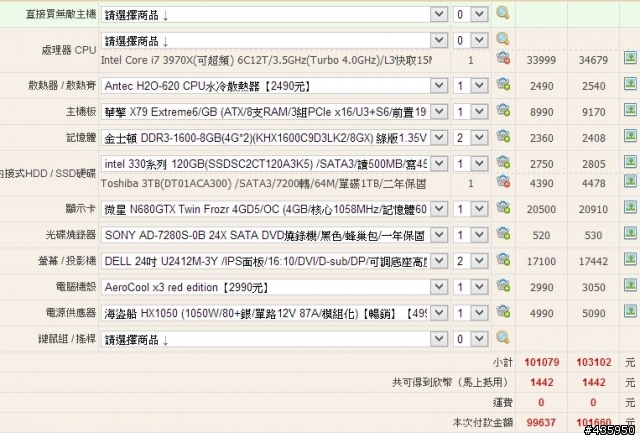Change quantity for 鍵鼠組 / 搖桿 row
This screenshot has height=438, width=640.
(x=471, y=339)
